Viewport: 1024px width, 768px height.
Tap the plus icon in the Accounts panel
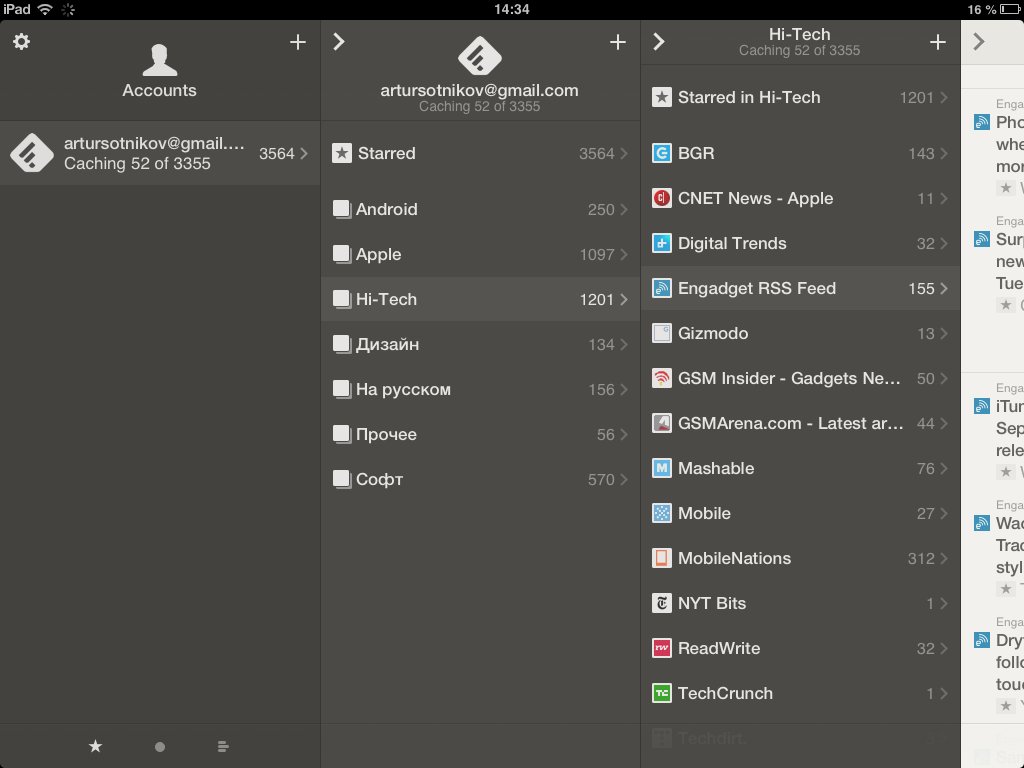[297, 42]
